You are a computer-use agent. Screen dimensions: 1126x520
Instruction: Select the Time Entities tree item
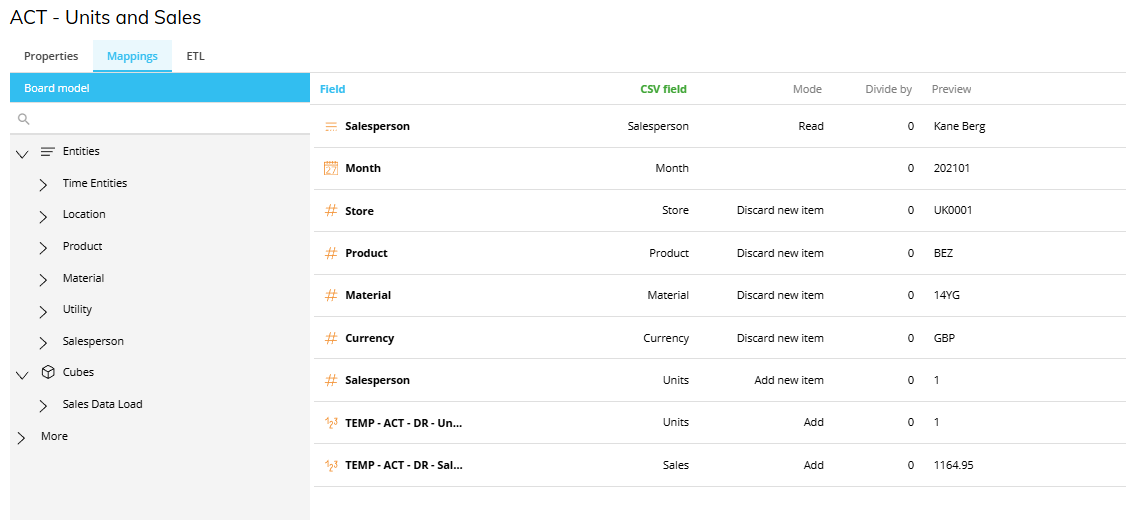pos(95,183)
